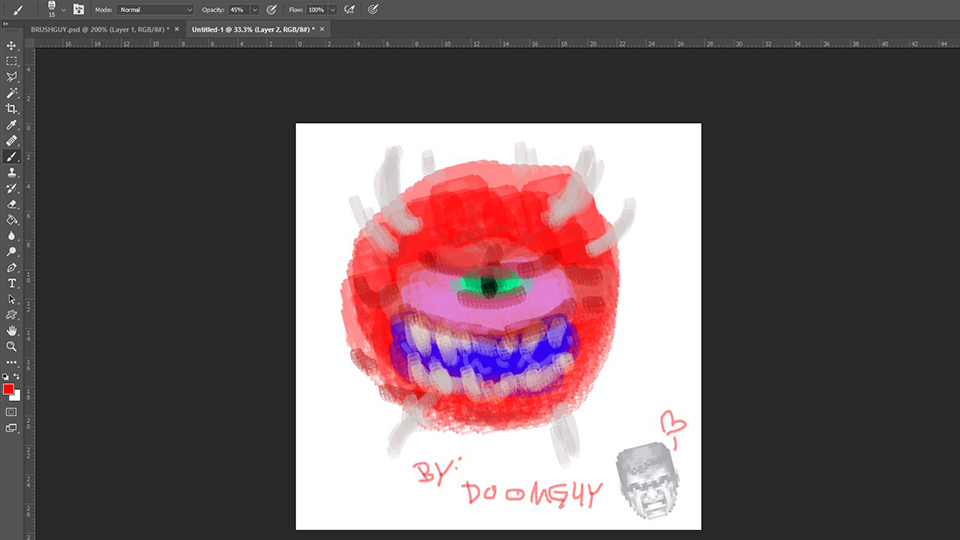Click the Mode label in options bar
This screenshot has width=960, height=540.
click(103, 10)
